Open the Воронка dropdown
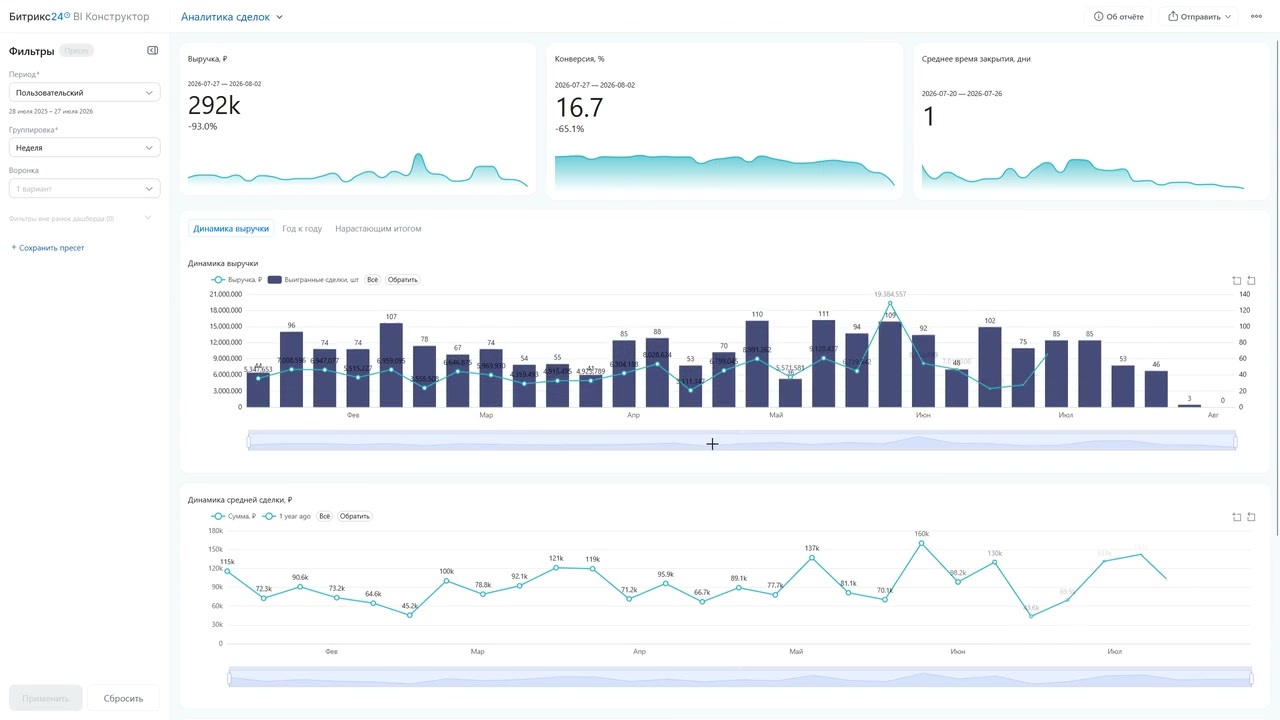Viewport: 1280px width, 720px height. 84,189
